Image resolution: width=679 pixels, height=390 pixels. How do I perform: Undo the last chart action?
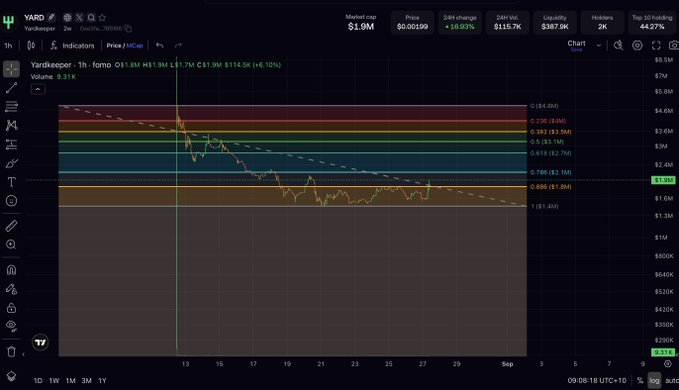point(160,45)
